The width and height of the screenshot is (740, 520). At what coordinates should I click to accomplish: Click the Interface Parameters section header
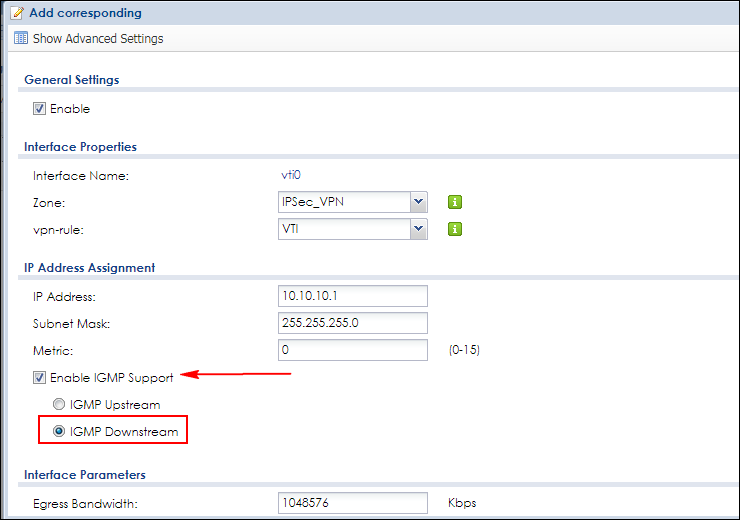(x=85, y=475)
